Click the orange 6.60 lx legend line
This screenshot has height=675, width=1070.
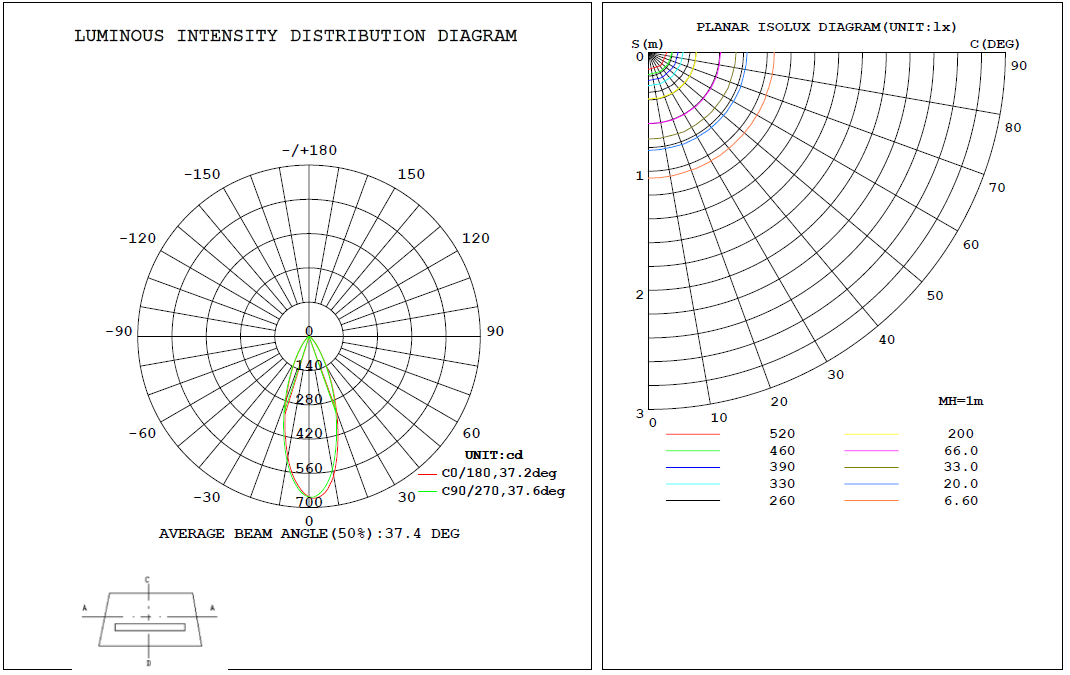click(x=871, y=501)
